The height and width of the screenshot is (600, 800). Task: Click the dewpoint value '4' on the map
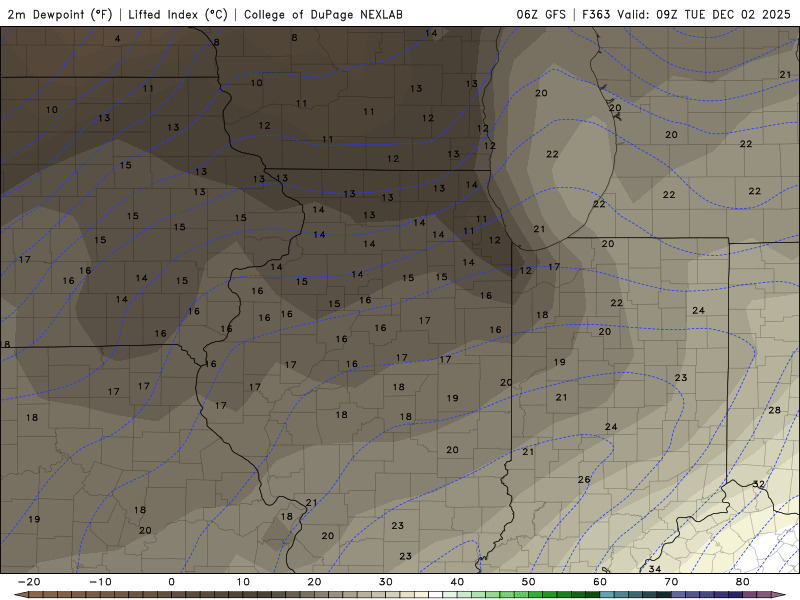pos(118,39)
